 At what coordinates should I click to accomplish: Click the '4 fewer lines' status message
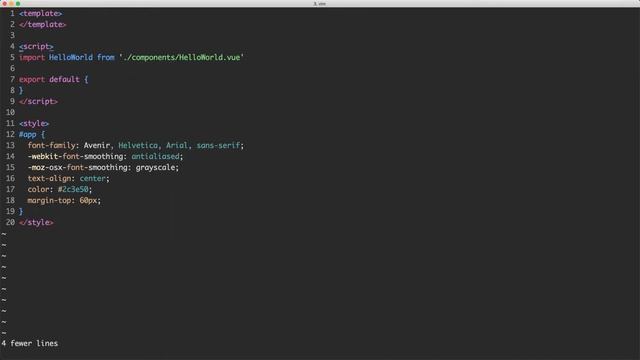pos(29,344)
